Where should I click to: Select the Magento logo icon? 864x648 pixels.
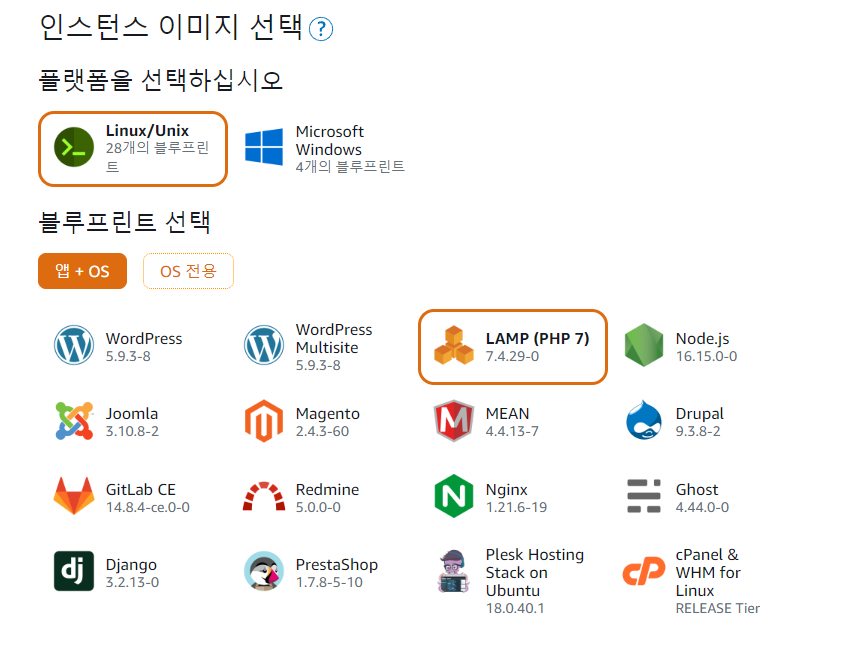click(264, 421)
